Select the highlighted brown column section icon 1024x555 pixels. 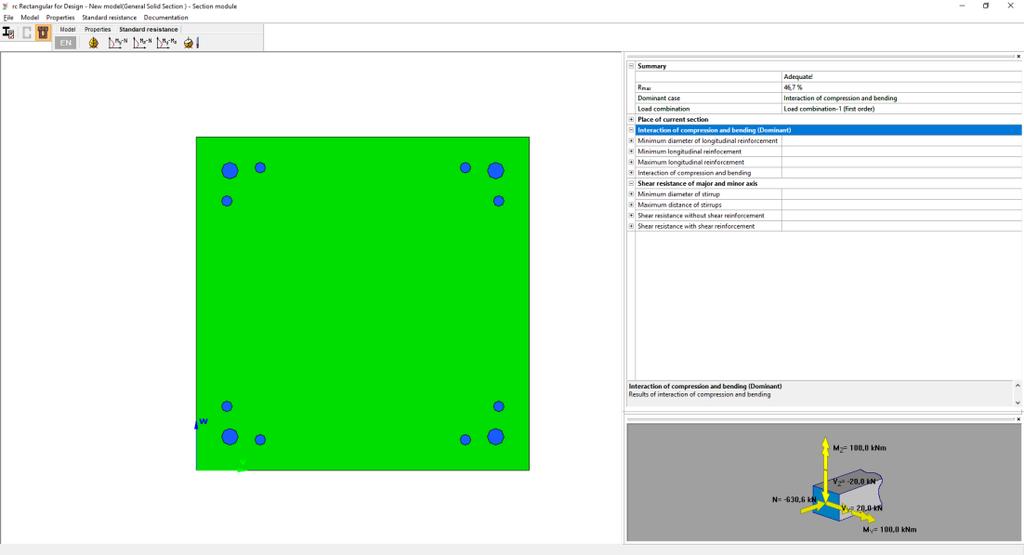coord(43,33)
